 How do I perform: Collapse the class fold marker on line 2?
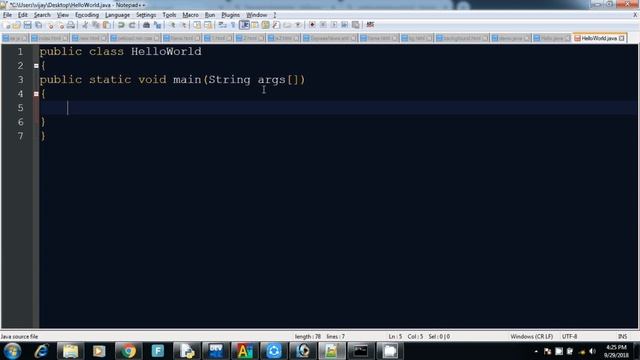pyautogui.click(x=36, y=66)
